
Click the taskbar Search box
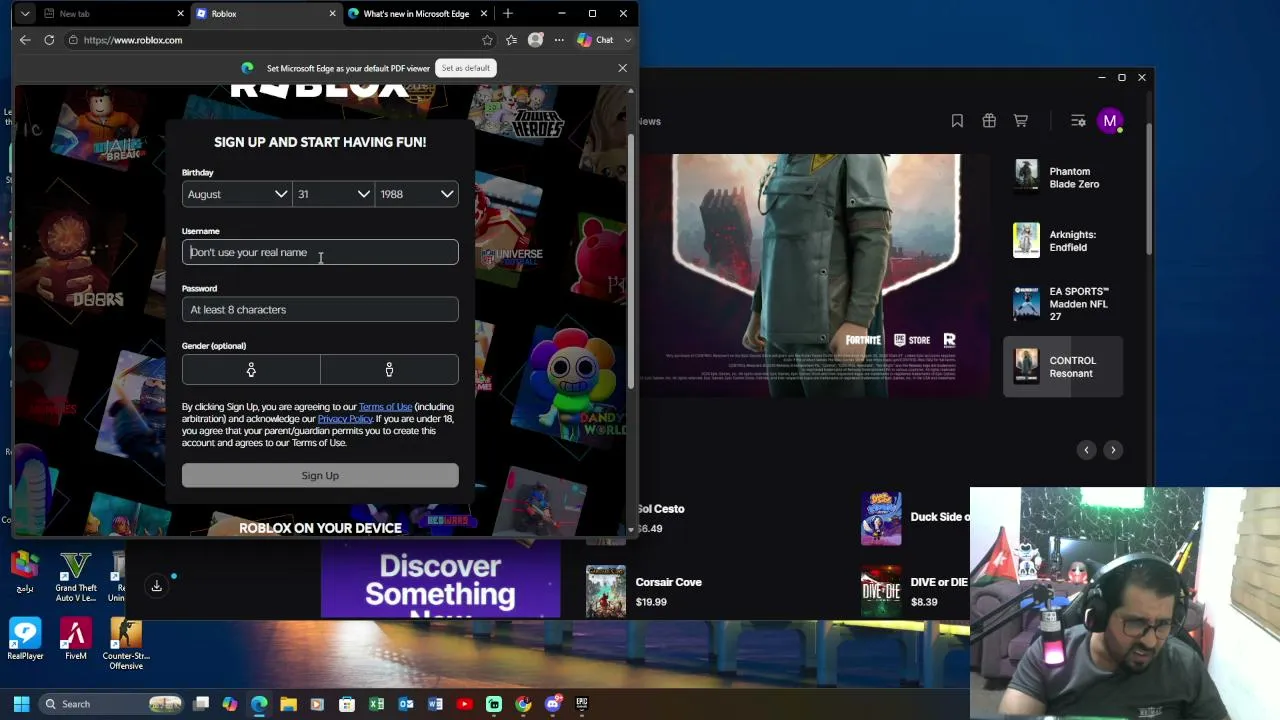coord(112,704)
